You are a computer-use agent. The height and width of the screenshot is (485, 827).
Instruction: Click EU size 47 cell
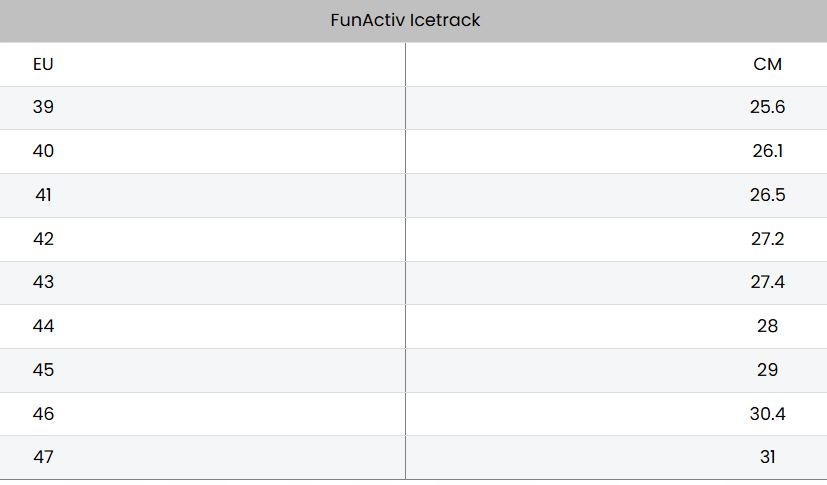pyautogui.click(x=43, y=457)
